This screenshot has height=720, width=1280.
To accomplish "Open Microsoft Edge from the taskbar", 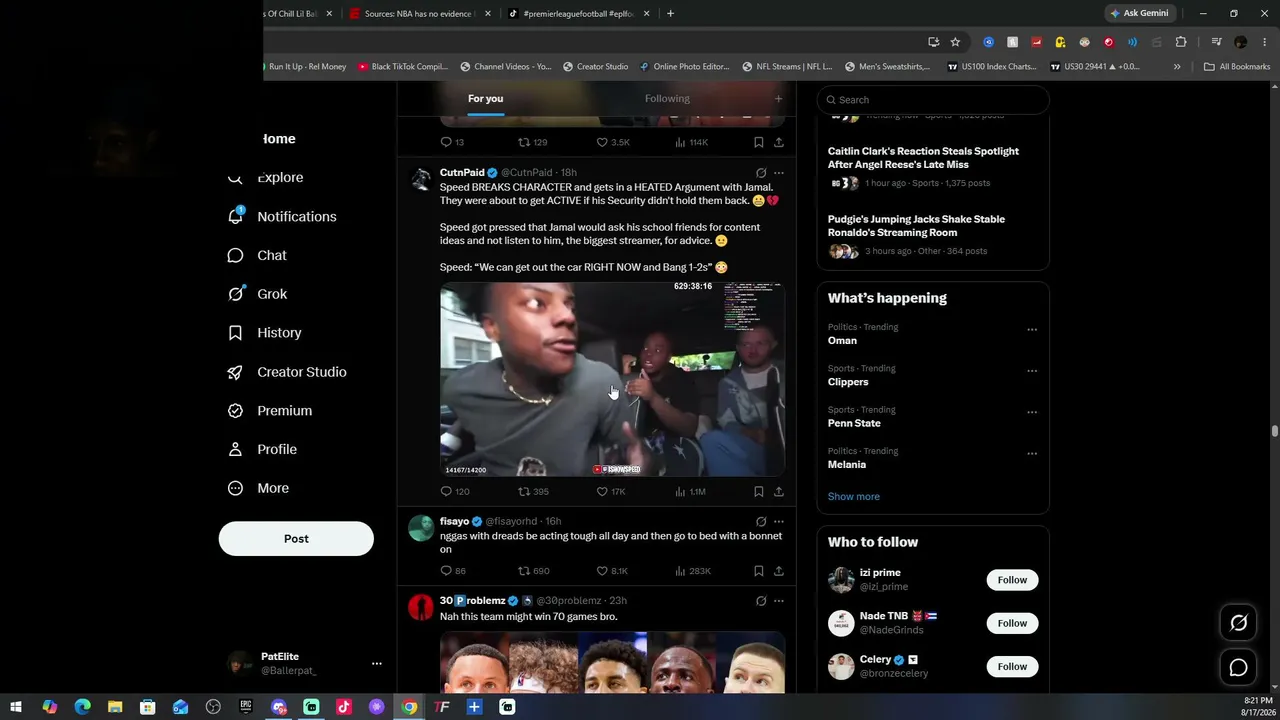I will [x=82, y=707].
